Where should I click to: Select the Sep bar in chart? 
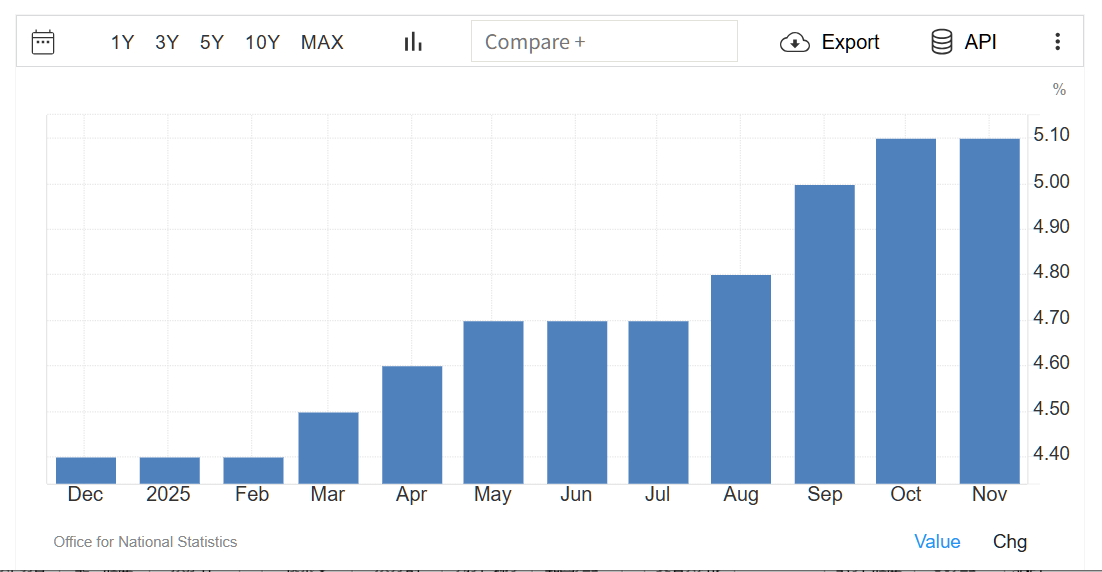(824, 334)
